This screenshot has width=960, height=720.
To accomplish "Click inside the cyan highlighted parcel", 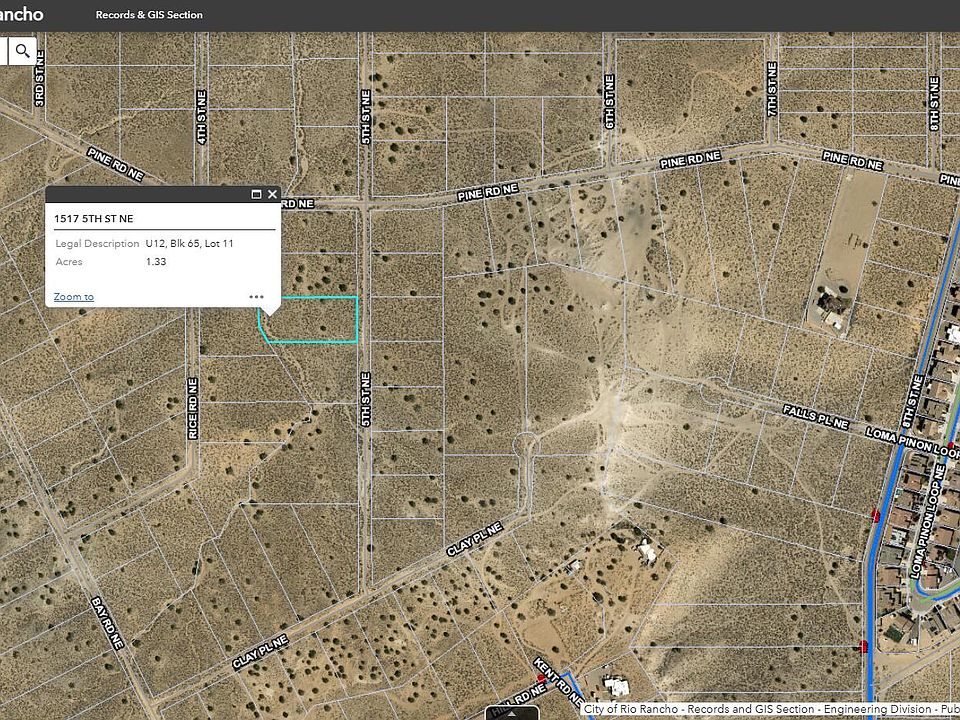I will coord(312,320).
